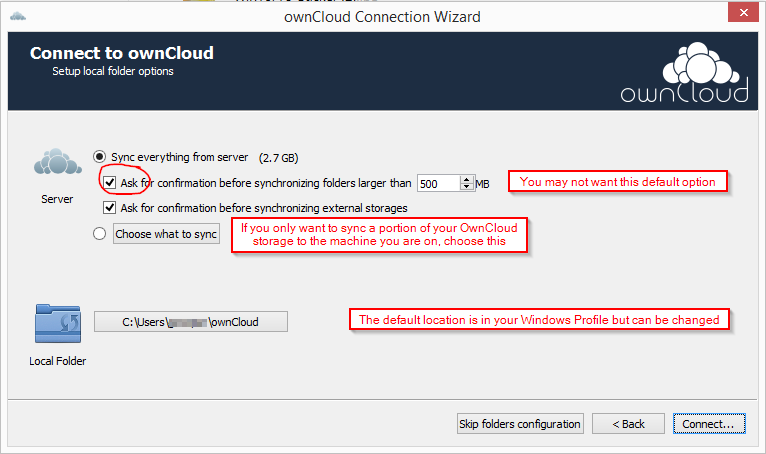Click Skip folders configuration button

[x=520, y=424]
